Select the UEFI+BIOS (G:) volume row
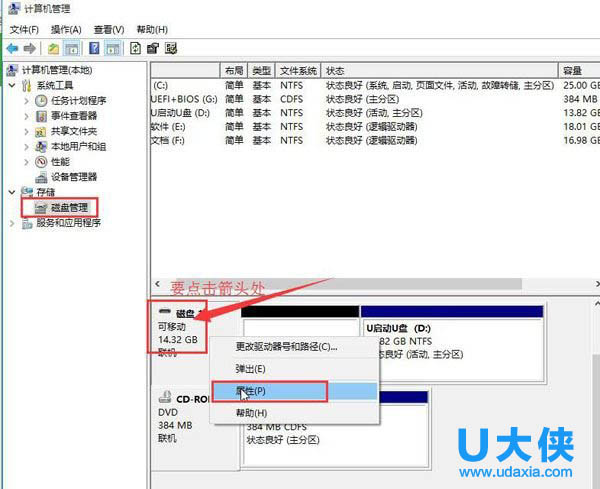This screenshot has width=600, height=489. coord(183,100)
